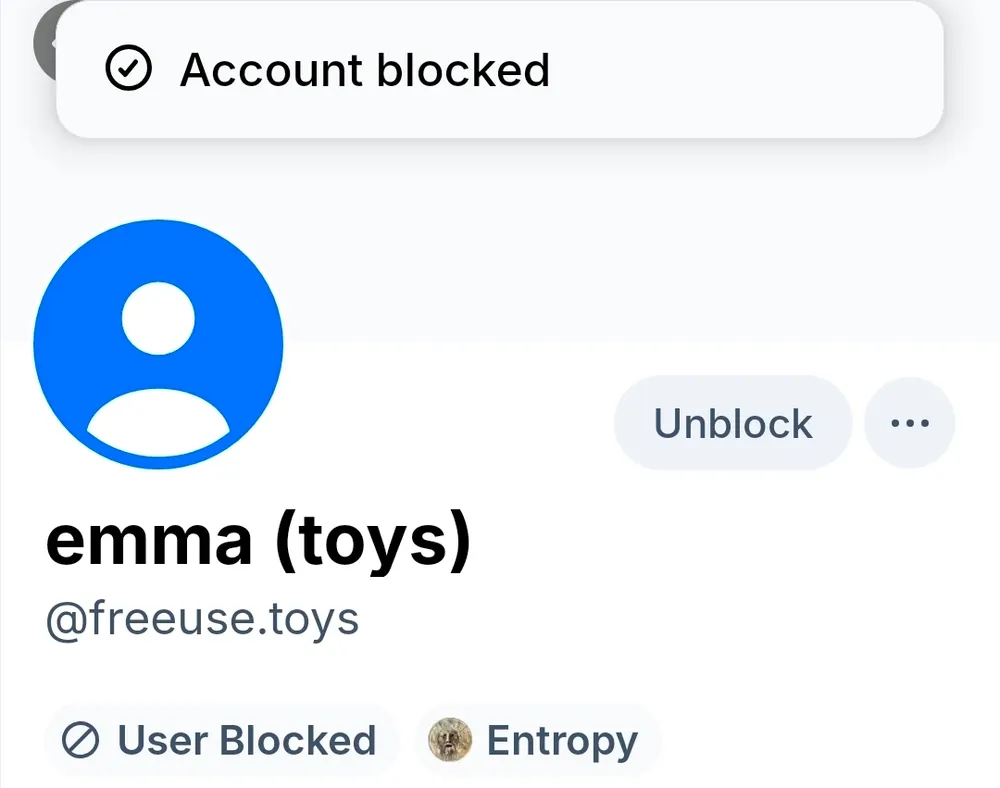Open the 'User Blocked' label badge
The image size is (1000, 788).
pos(222,741)
